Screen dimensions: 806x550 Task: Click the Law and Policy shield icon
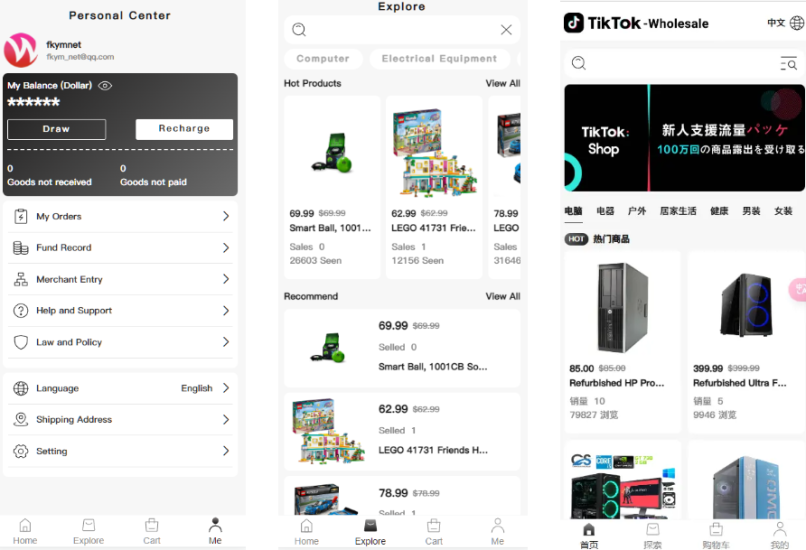pos(21,342)
